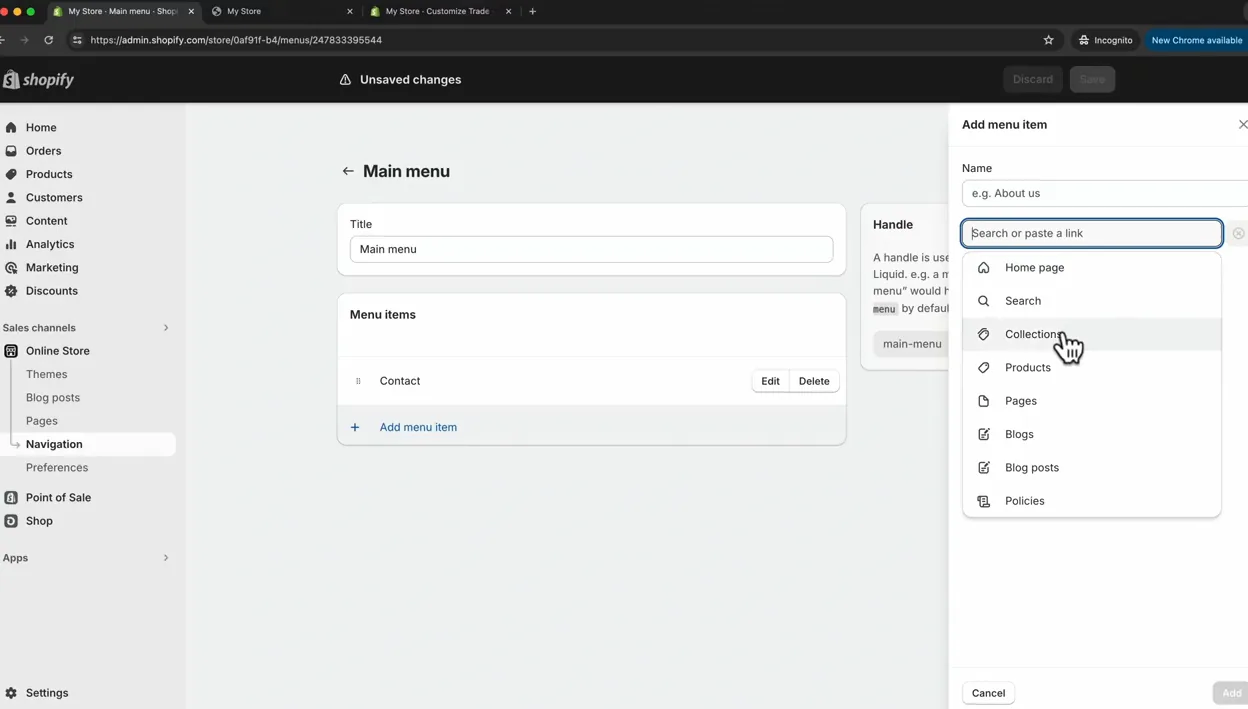Focus the menu item Name field
This screenshot has width=1248, height=709.
[1105, 193]
